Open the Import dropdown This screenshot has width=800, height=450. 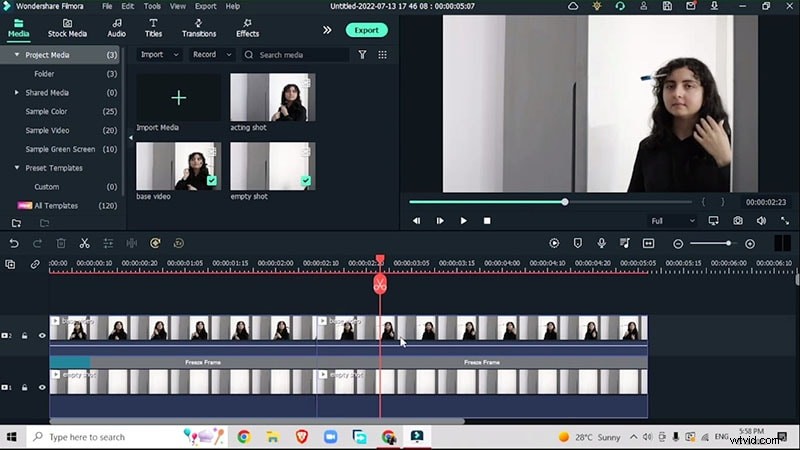click(159, 55)
